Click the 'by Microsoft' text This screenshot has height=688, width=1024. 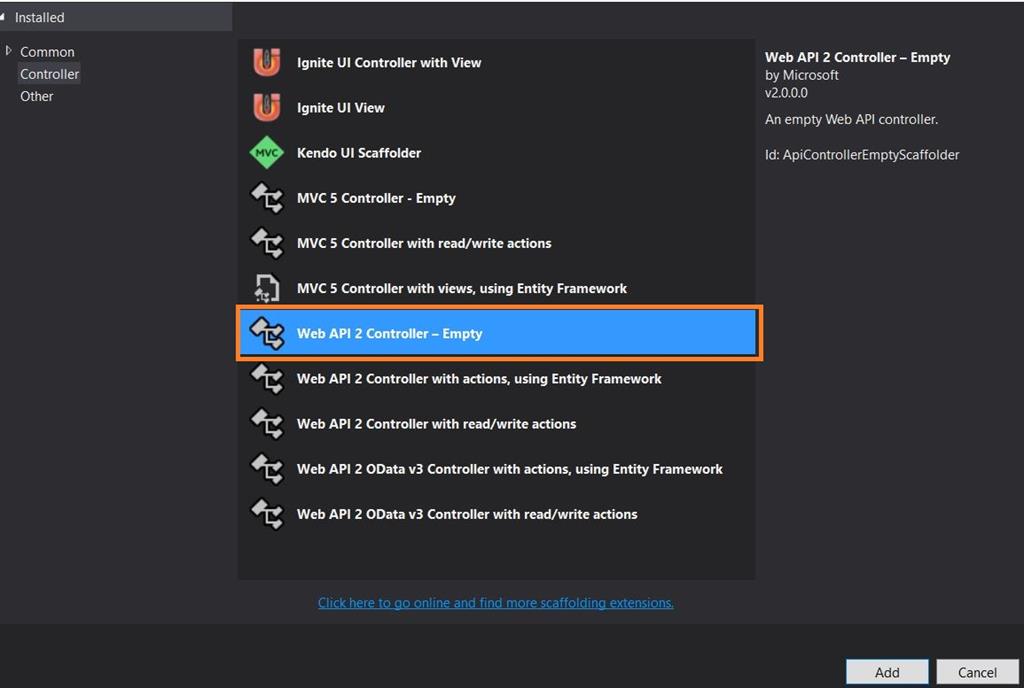coord(802,75)
